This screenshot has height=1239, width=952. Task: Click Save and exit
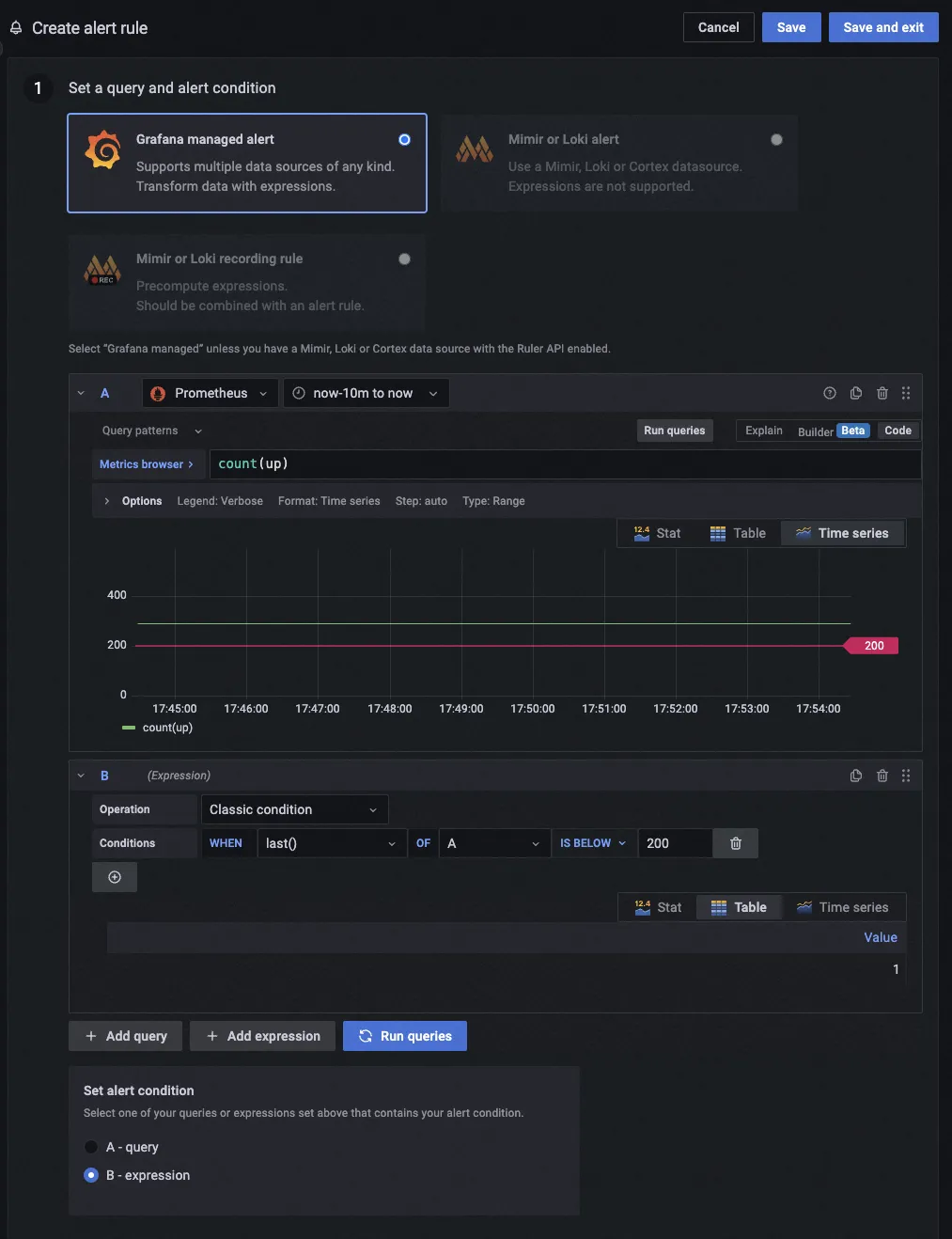click(883, 27)
